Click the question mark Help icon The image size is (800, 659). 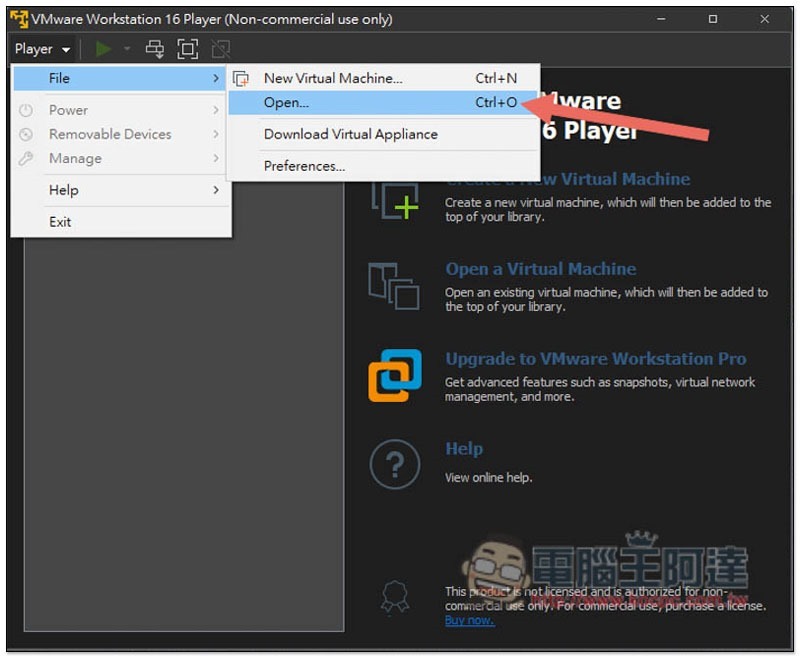394,465
